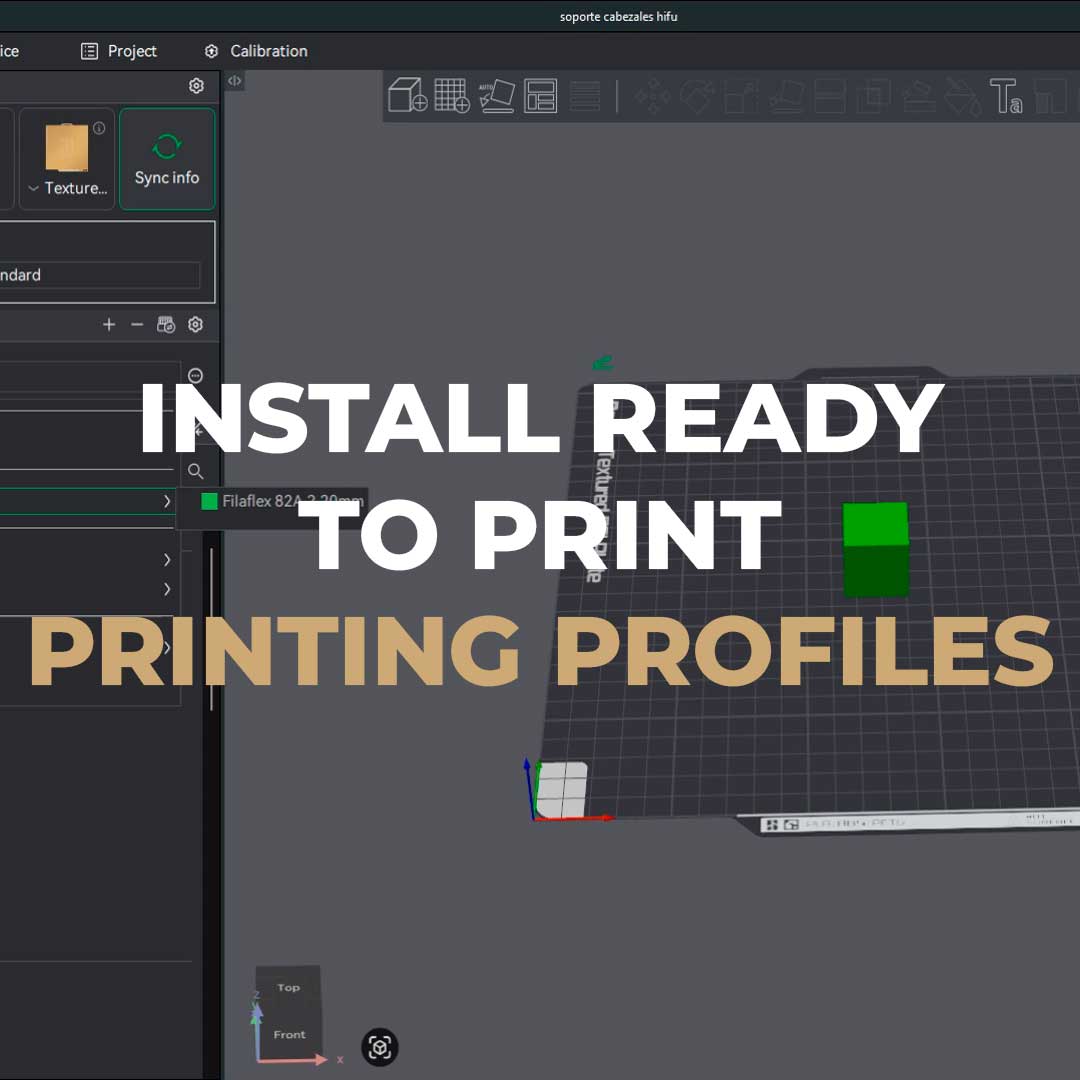1080x1080 pixels.
Task: Click the Arrange objects layout icon
Action: [540, 96]
